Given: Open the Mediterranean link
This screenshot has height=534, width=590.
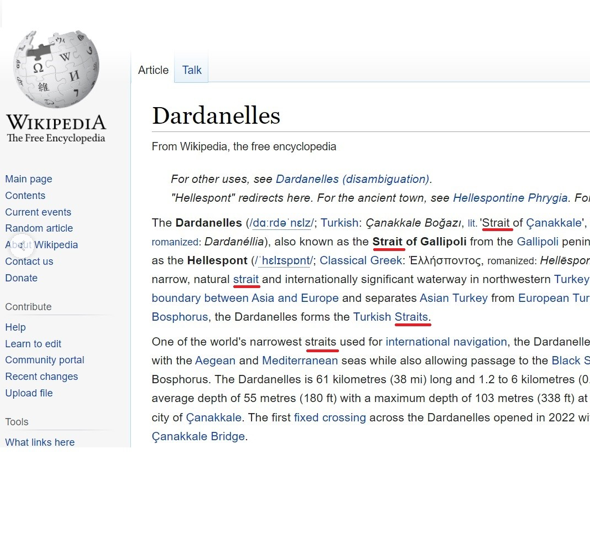Looking at the screenshot, I should coord(300,361).
